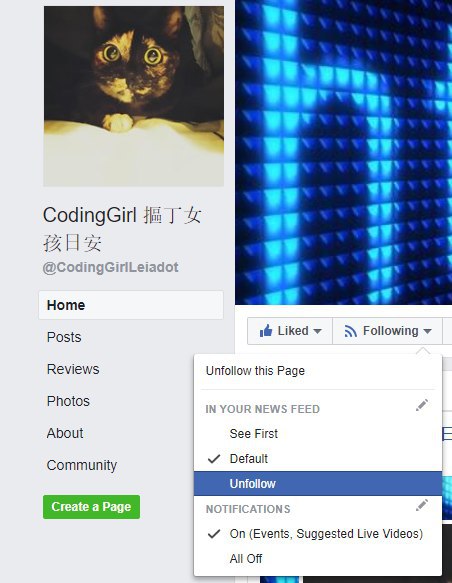Expand the Liked dropdown arrow
Image resolution: width=452 pixels, height=583 pixels.
point(317,331)
